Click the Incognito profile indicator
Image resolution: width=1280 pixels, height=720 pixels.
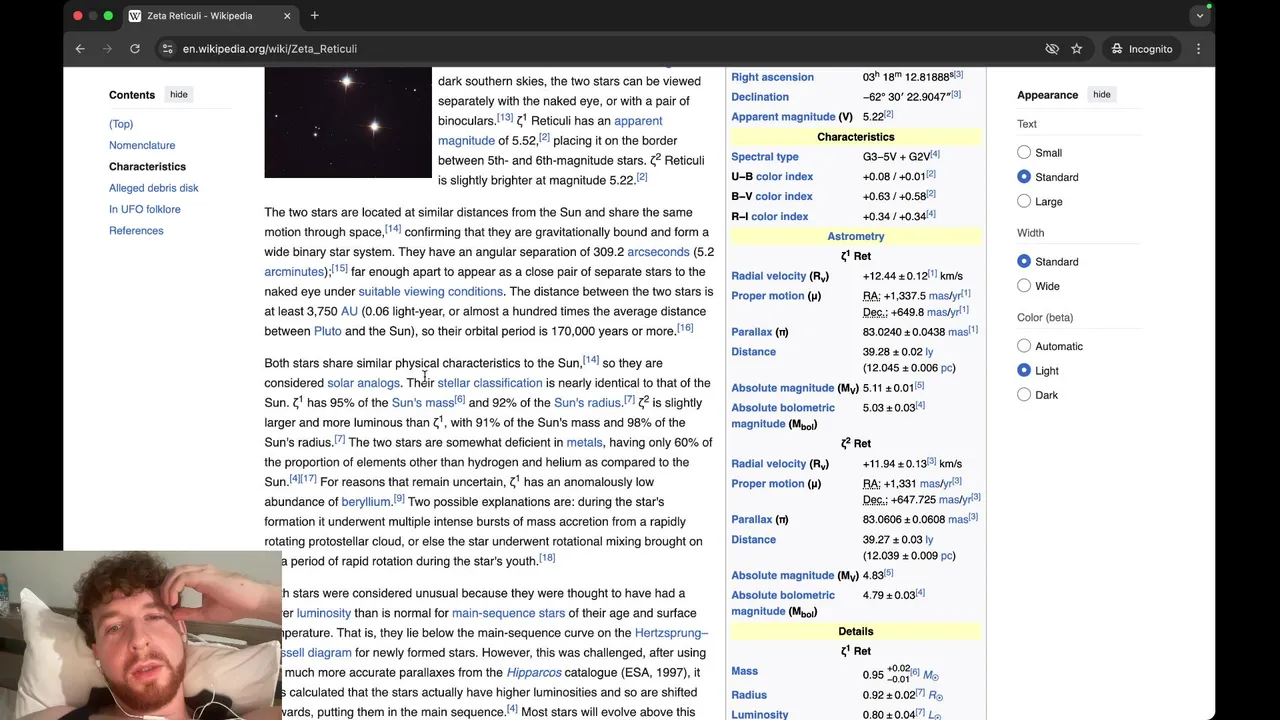point(1141,48)
